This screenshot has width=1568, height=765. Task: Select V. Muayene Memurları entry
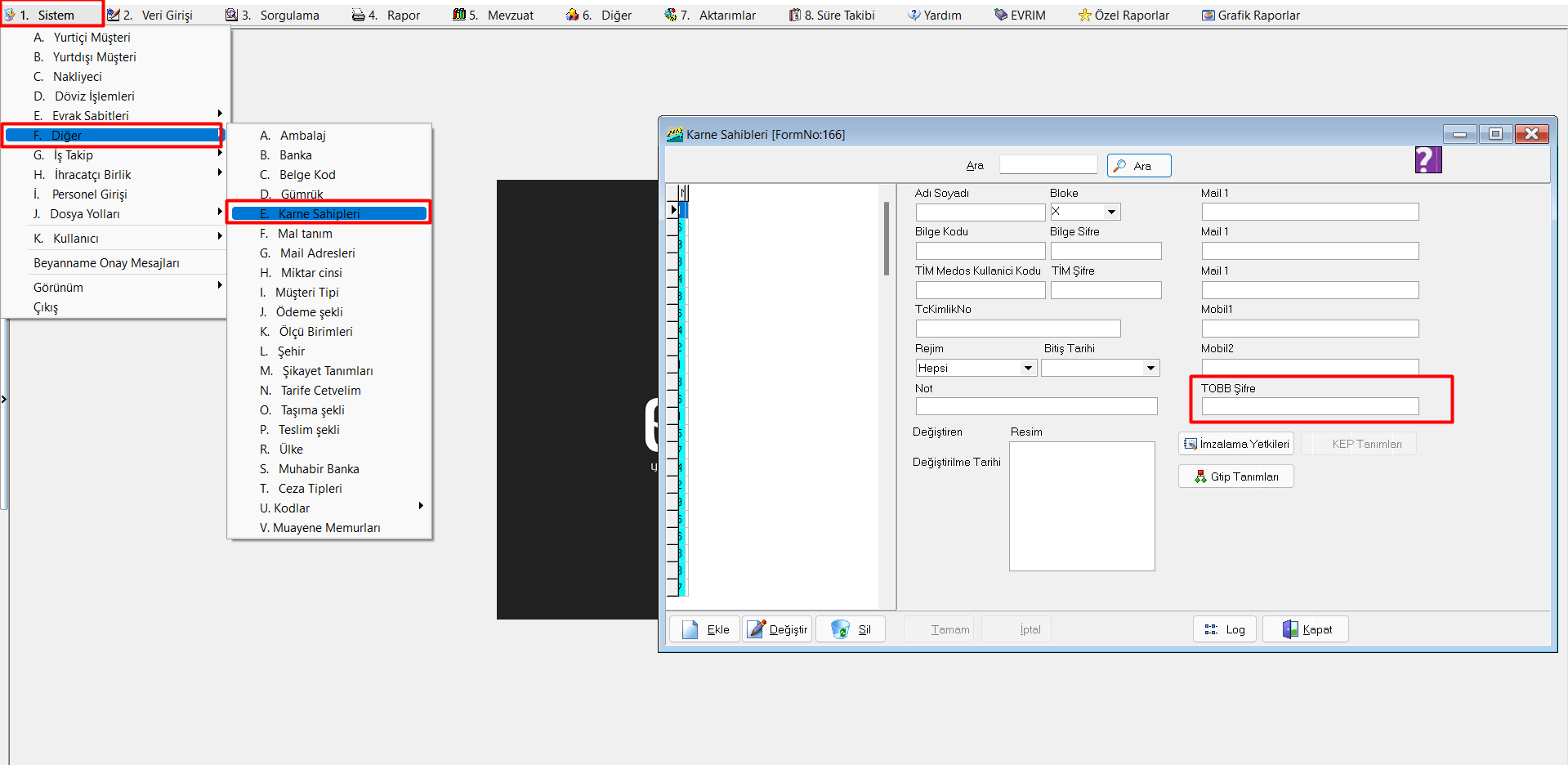click(329, 527)
